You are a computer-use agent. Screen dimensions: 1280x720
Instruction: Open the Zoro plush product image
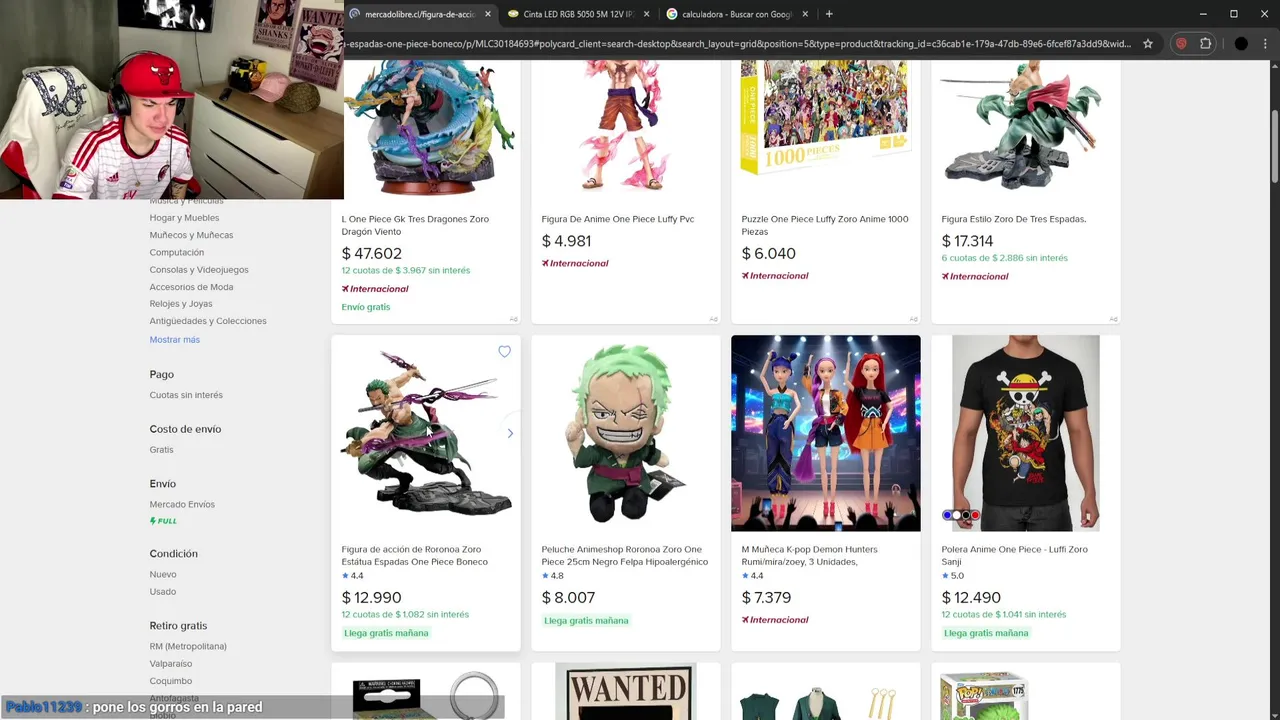[626, 433]
